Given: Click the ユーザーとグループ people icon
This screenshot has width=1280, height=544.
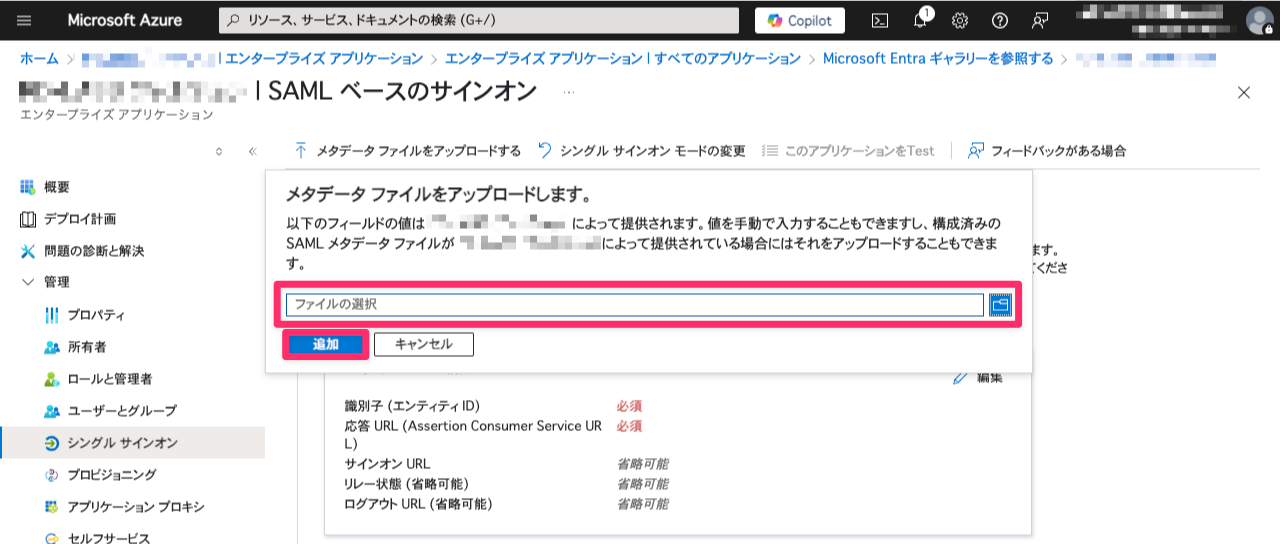Looking at the screenshot, I should point(52,411).
